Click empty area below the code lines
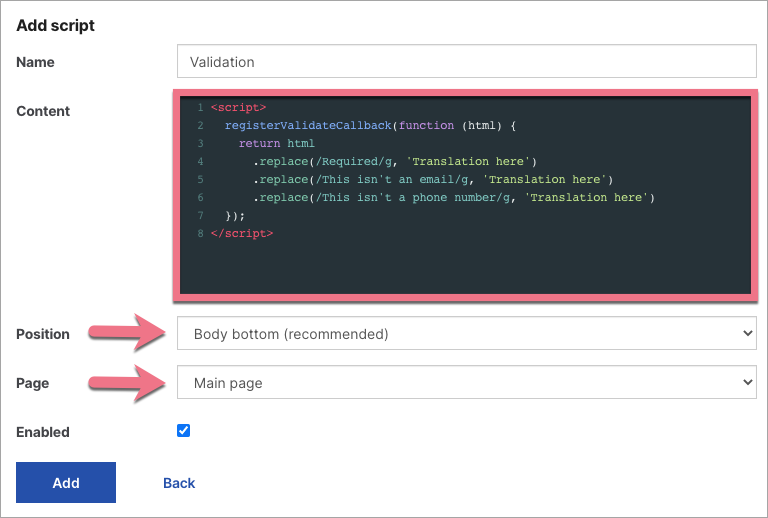 click(466, 266)
